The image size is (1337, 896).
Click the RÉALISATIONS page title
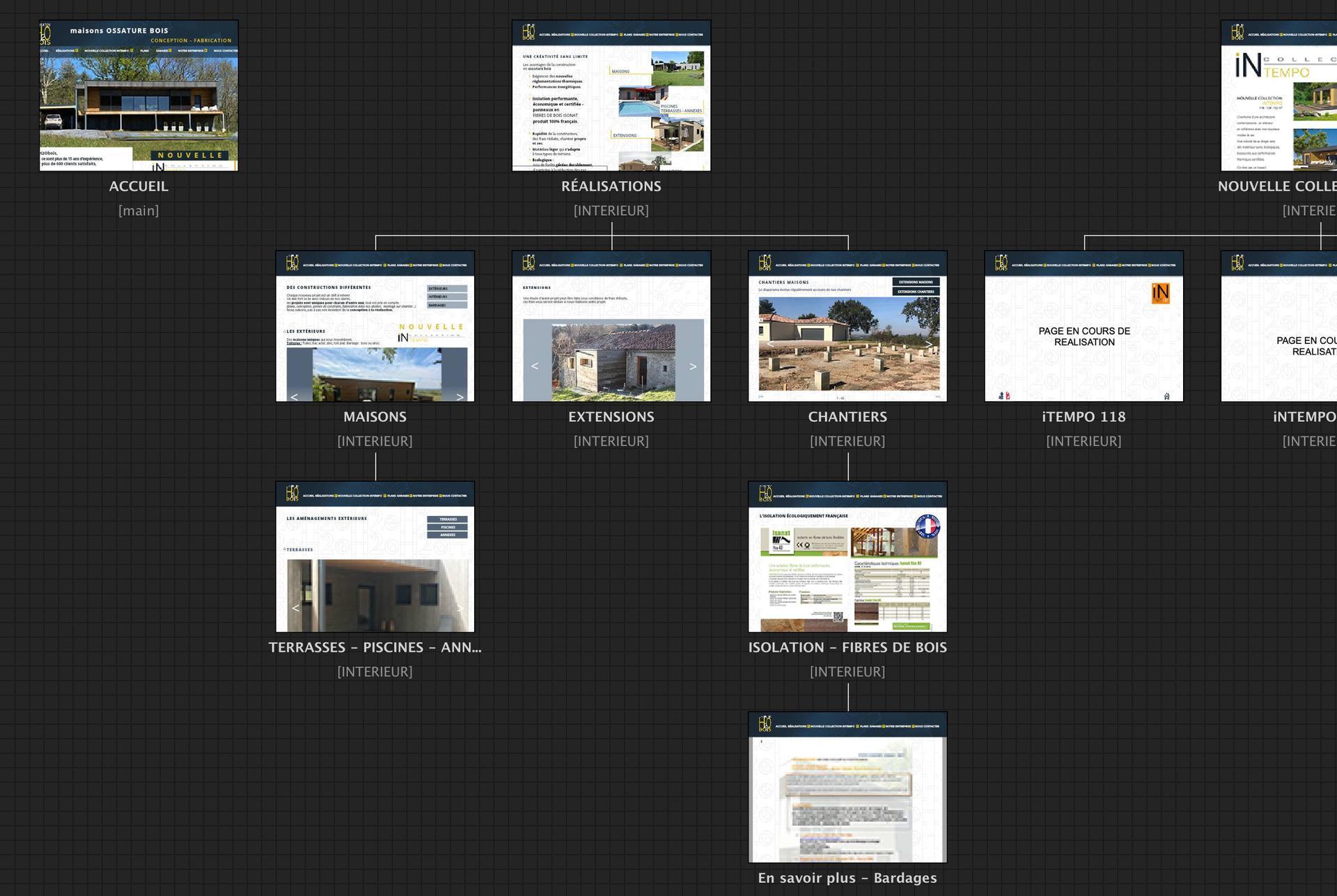tap(611, 186)
